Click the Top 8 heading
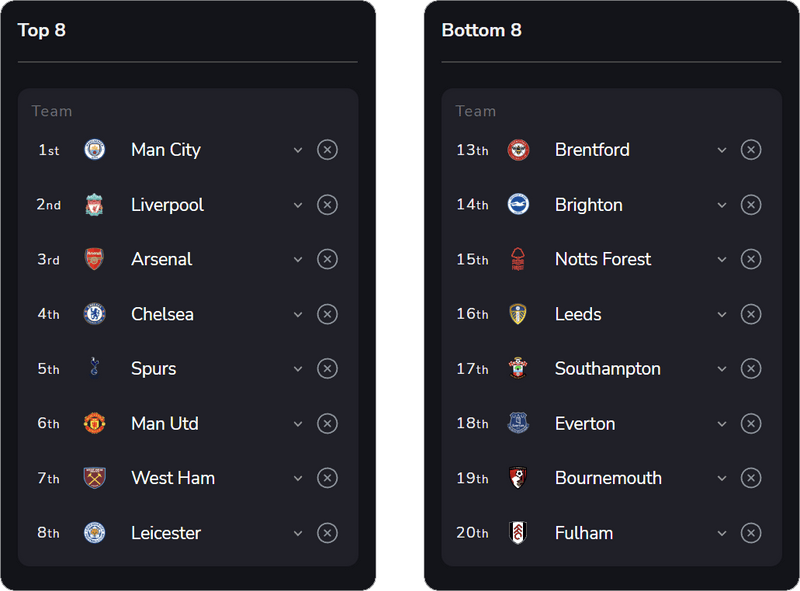The width and height of the screenshot is (800, 591). click(43, 30)
